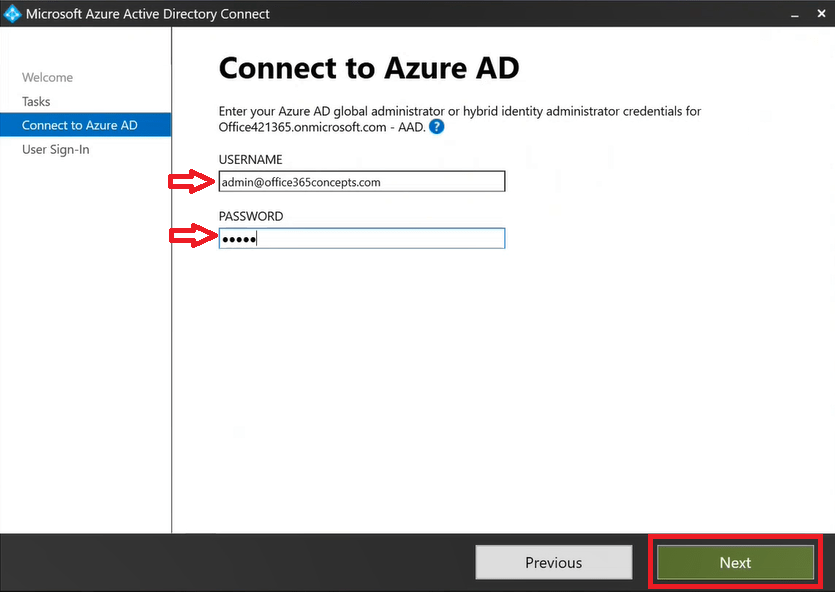
Task: Focus the PASSWORD text field
Action: 361,238
